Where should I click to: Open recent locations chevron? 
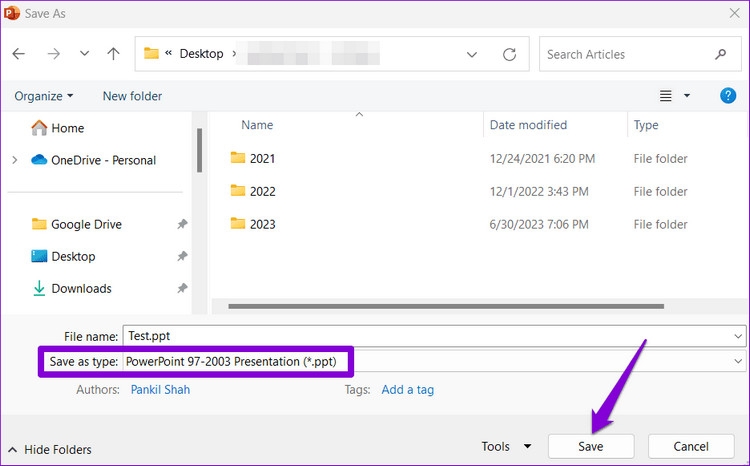pos(84,54)
